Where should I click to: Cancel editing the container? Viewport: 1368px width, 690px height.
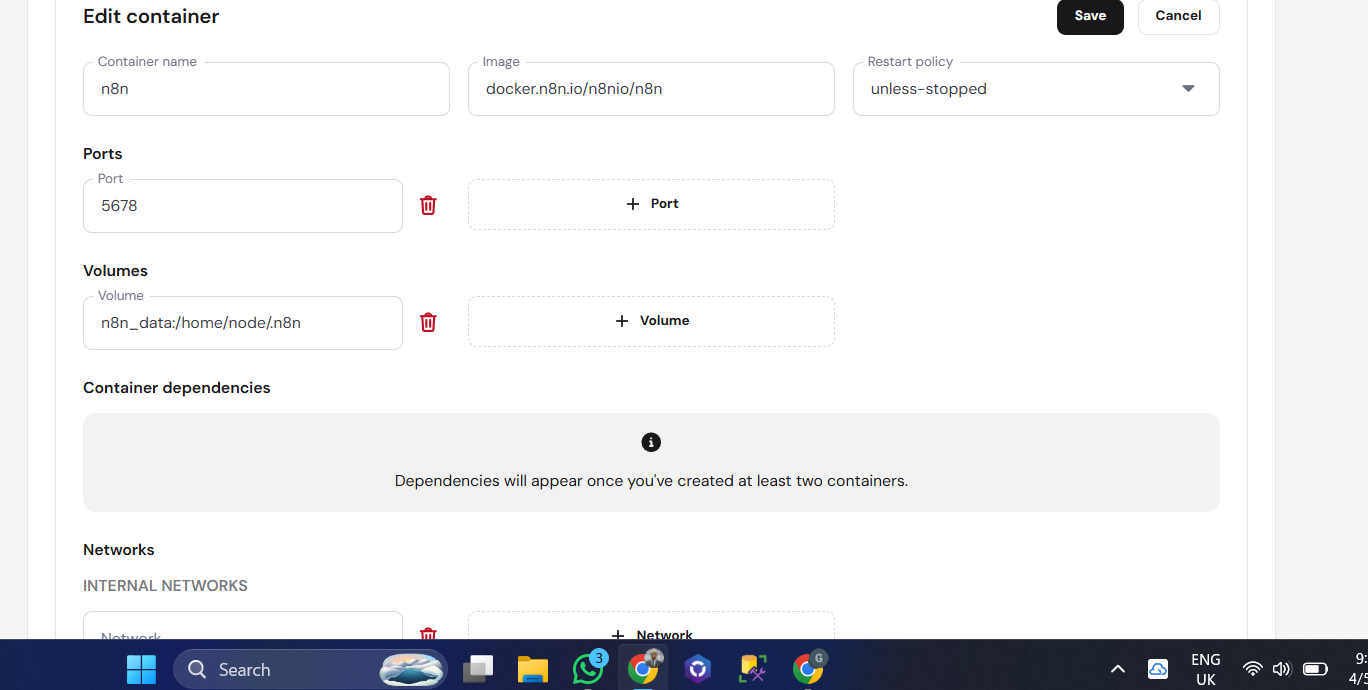1178,16
